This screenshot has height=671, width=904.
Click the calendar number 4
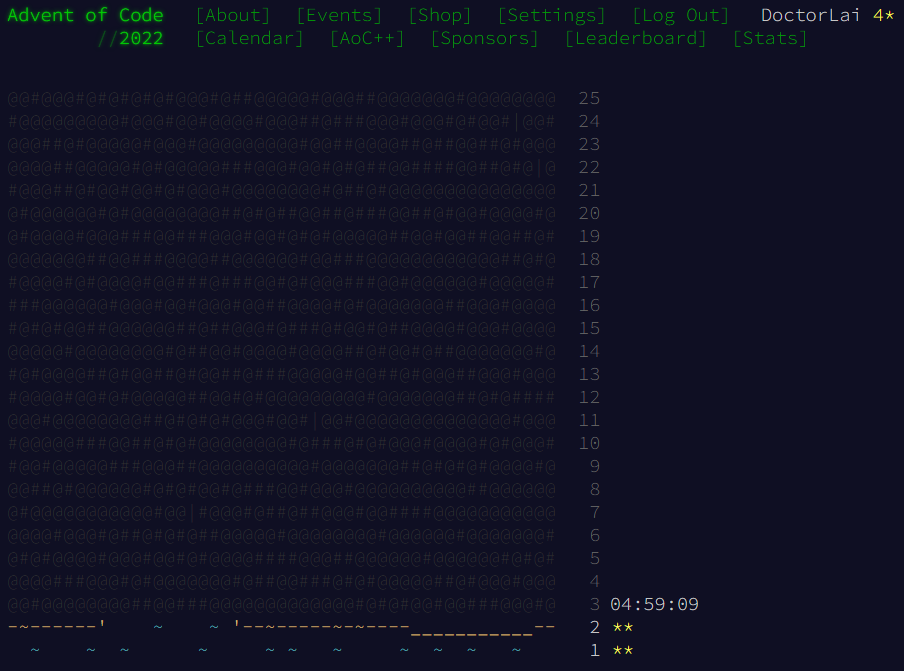[595, 581]
